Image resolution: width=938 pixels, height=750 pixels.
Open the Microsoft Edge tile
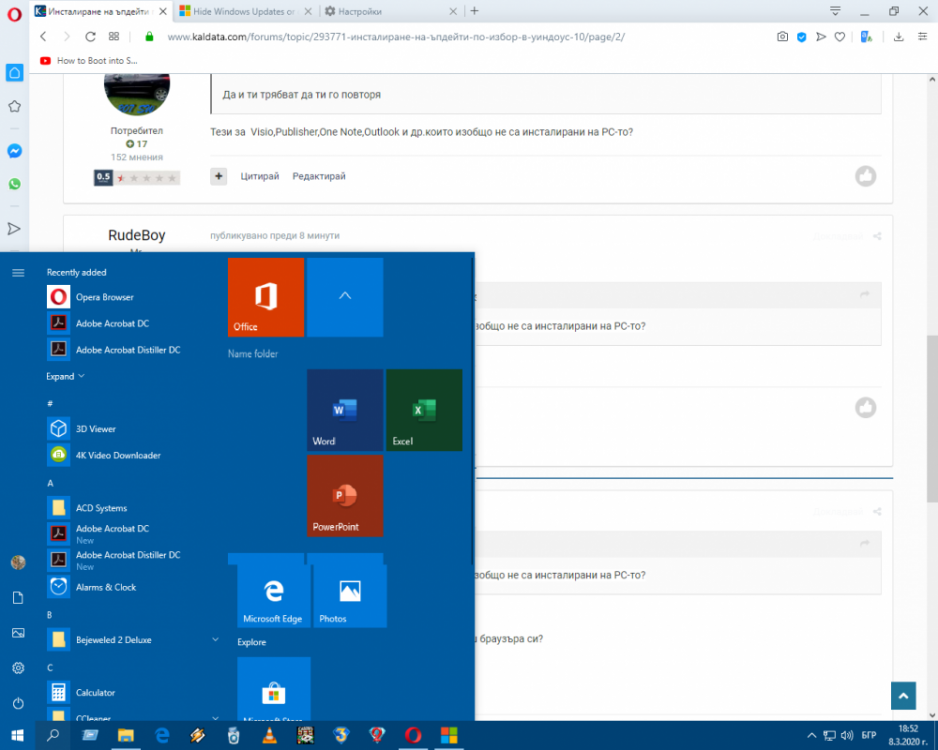(273, 596)
